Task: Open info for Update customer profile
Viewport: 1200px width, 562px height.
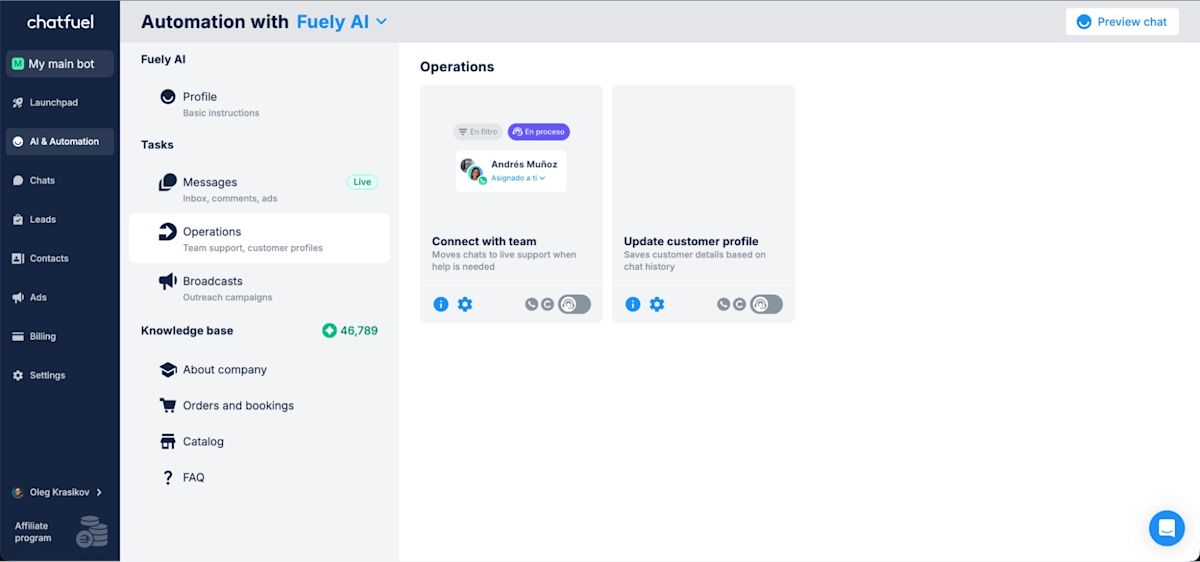Action: pos(633,304)
